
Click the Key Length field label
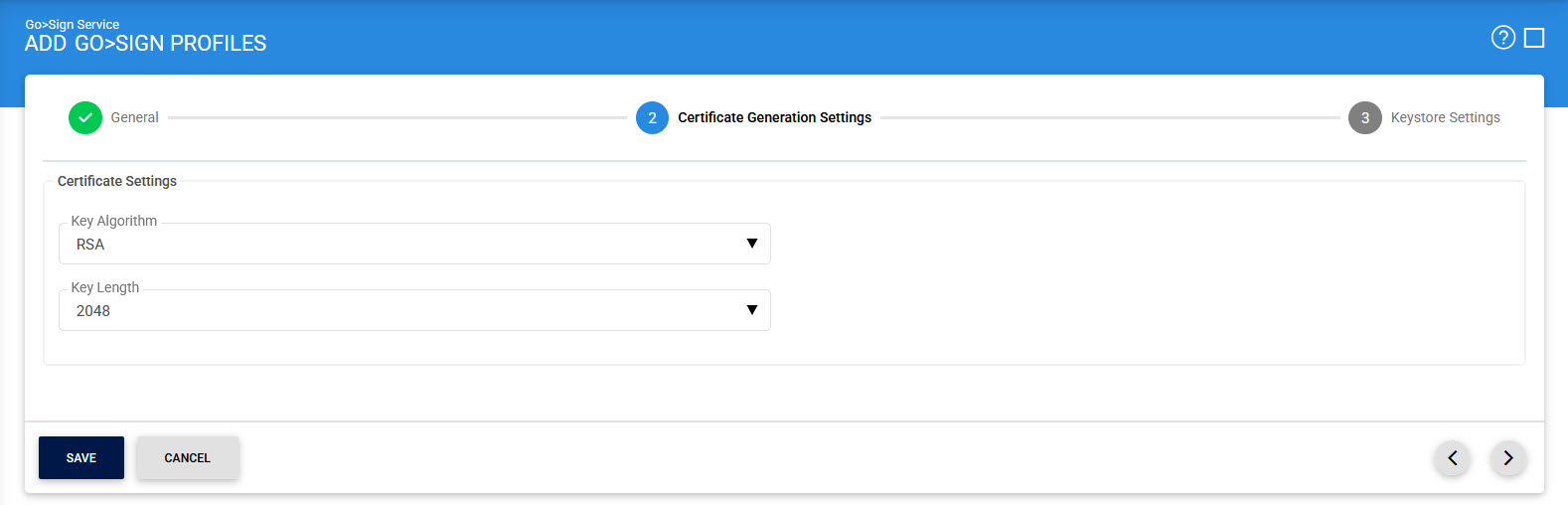105,287
